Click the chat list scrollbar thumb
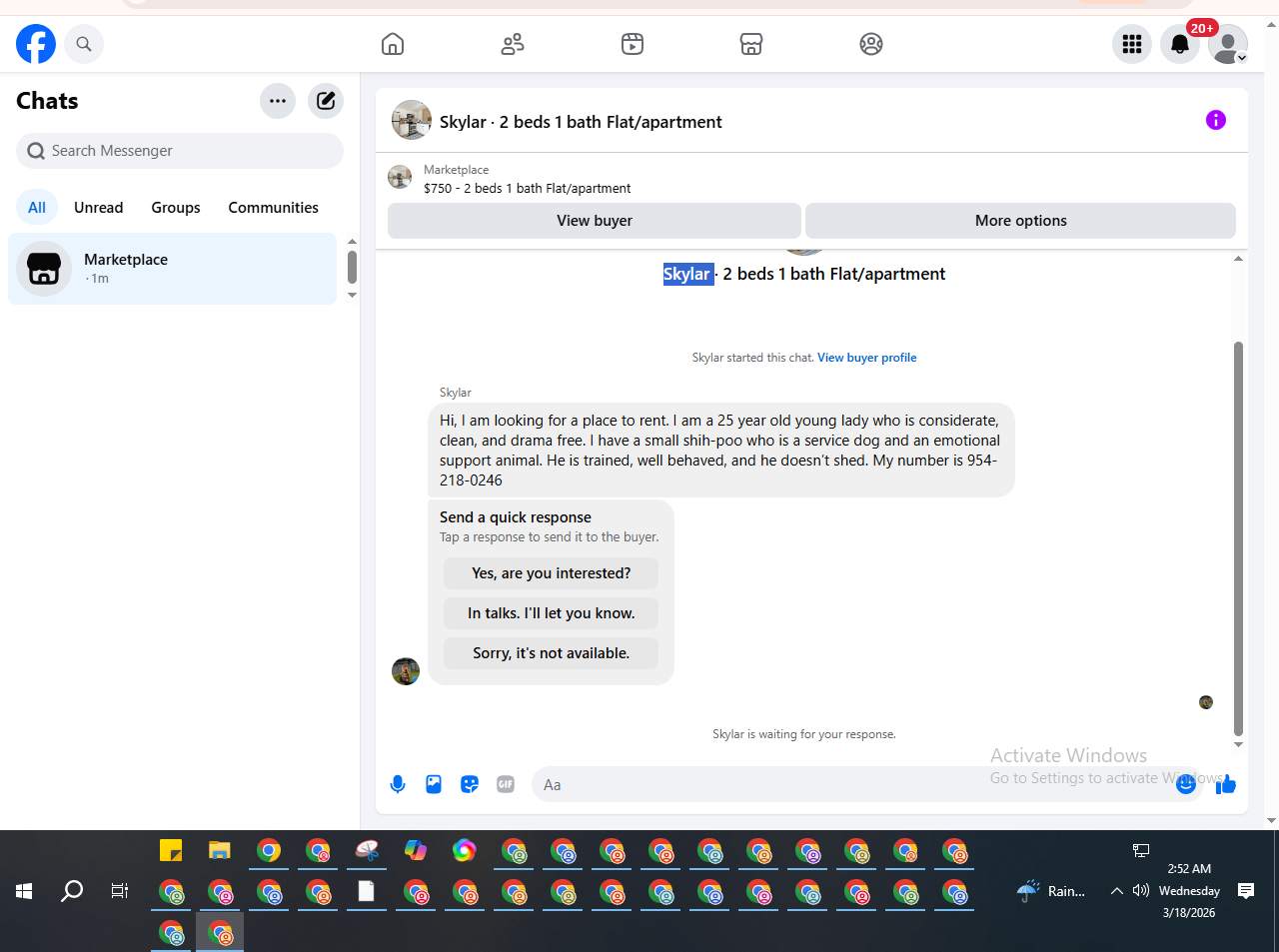Screen dimensions: 1279x952 pyautogui.click(x=352, y=267)
